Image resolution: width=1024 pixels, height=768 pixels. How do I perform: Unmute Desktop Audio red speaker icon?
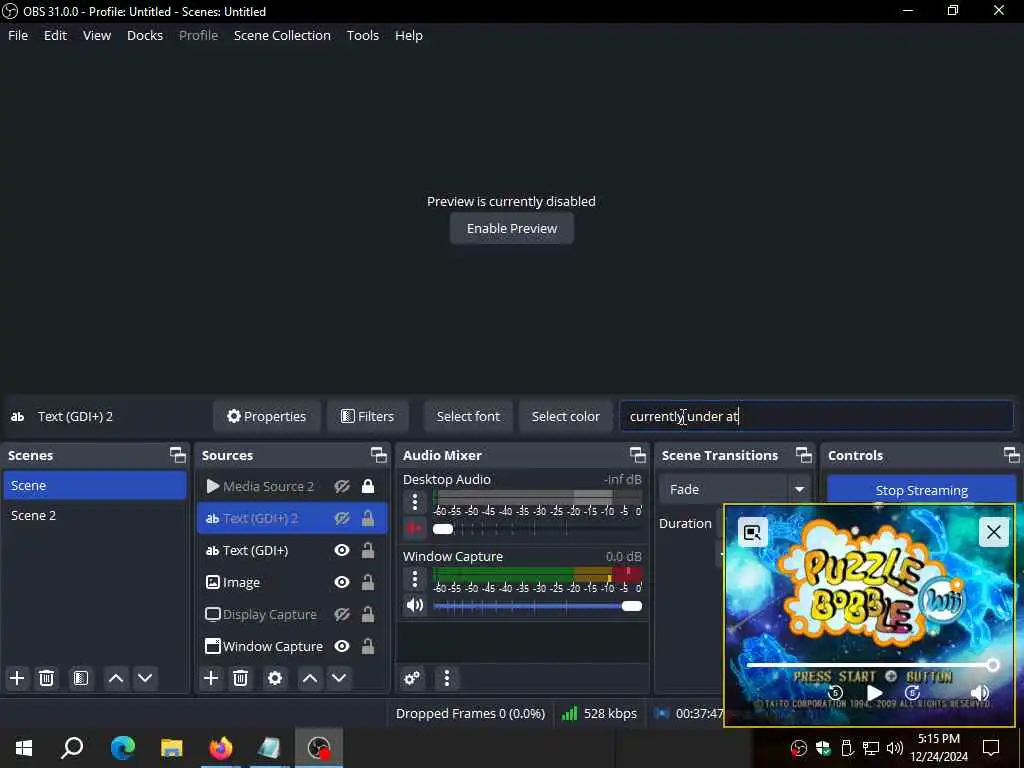tap(415, 528)
